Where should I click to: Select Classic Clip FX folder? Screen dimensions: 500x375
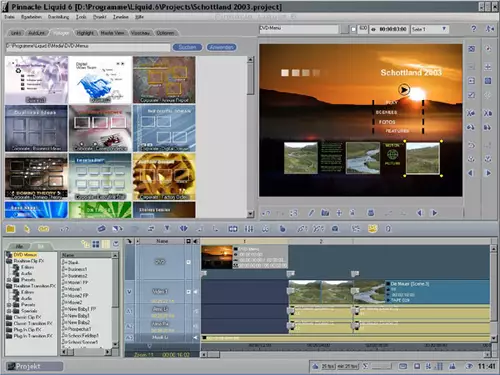coord(27,317)
